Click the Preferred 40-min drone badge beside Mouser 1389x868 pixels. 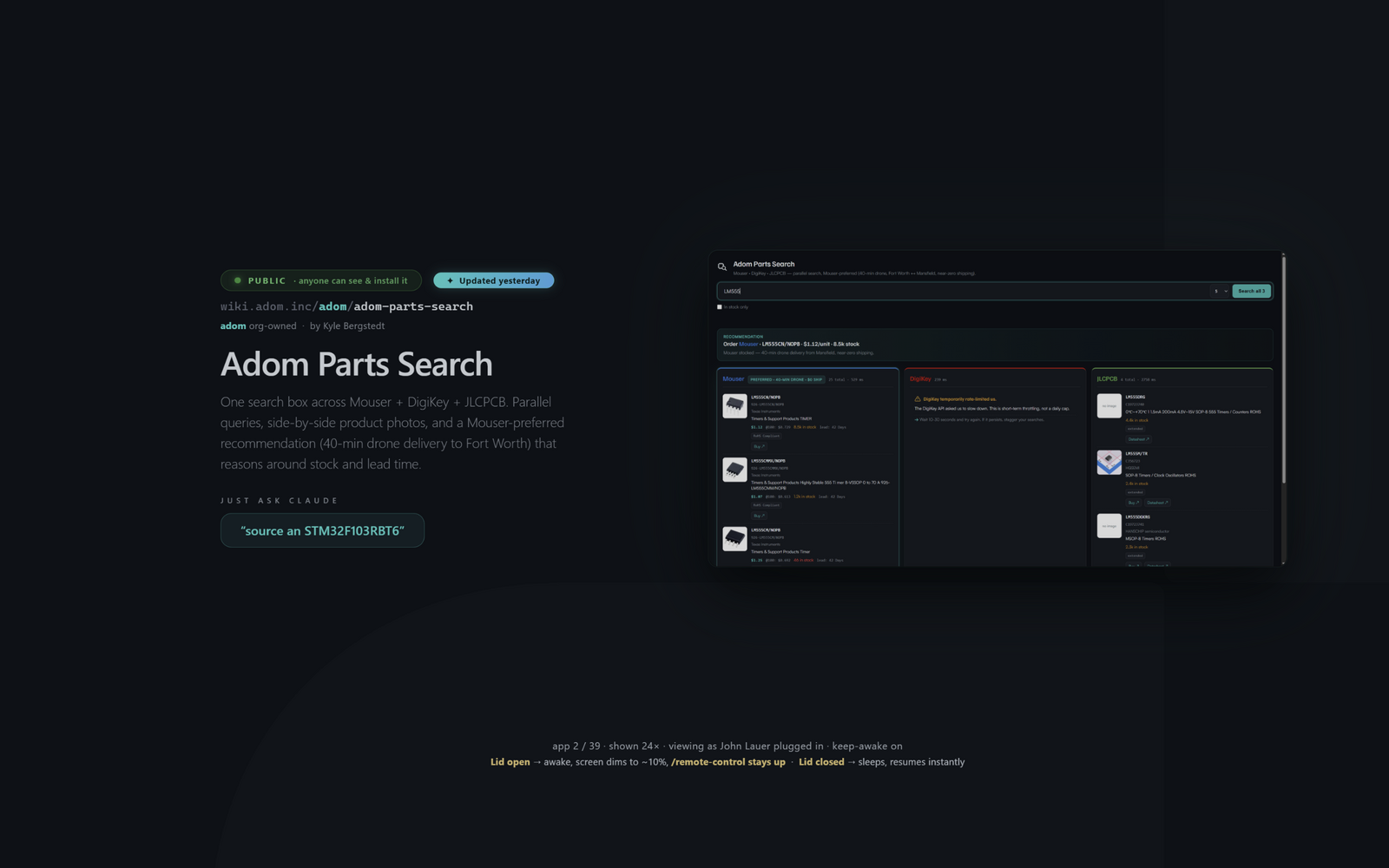pos(787,379)
